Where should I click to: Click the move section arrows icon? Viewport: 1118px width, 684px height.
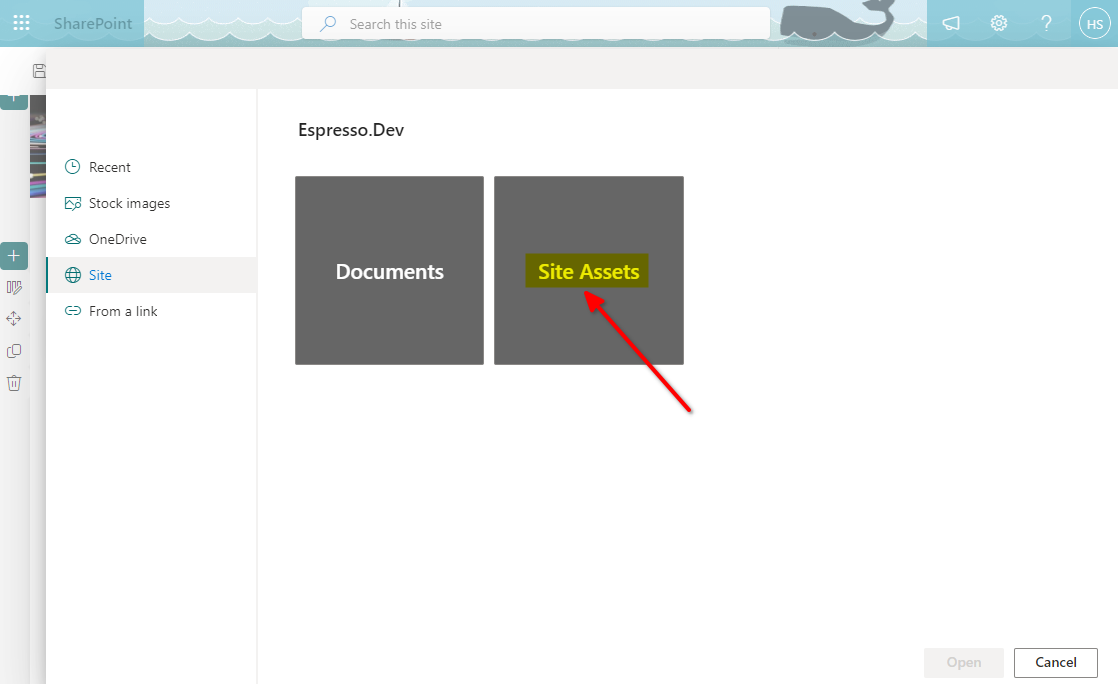point(14,319)
